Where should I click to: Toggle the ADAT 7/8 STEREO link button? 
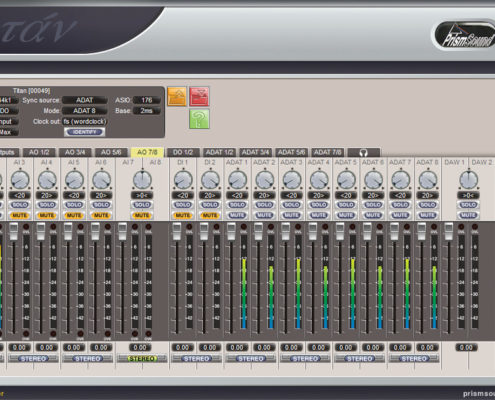pos(414,359)
